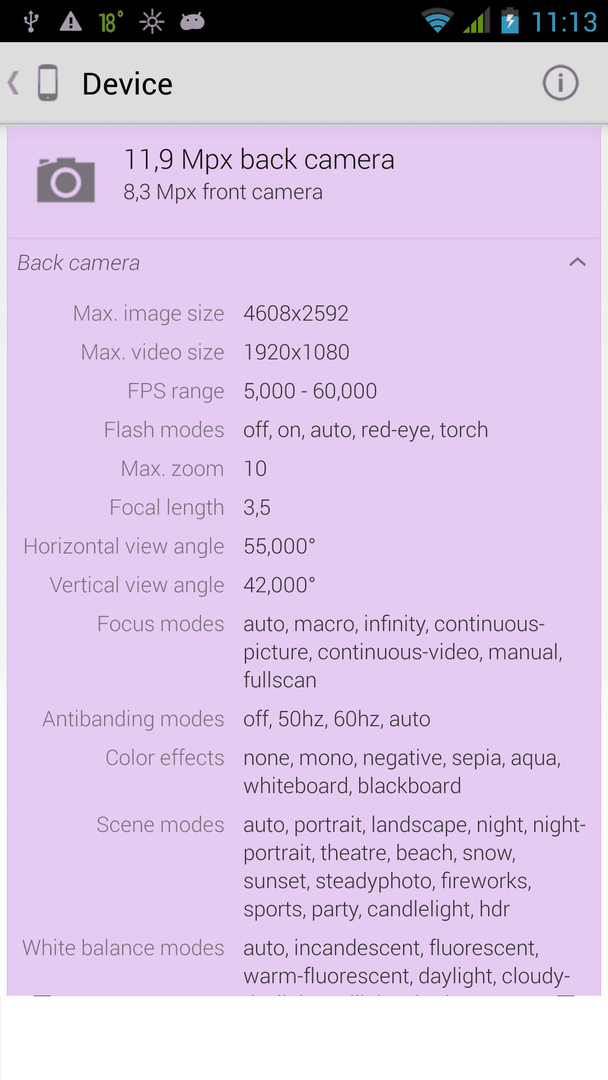Tap the Focus modes values list
The image size is (608, 1080).
pos(403,652)
